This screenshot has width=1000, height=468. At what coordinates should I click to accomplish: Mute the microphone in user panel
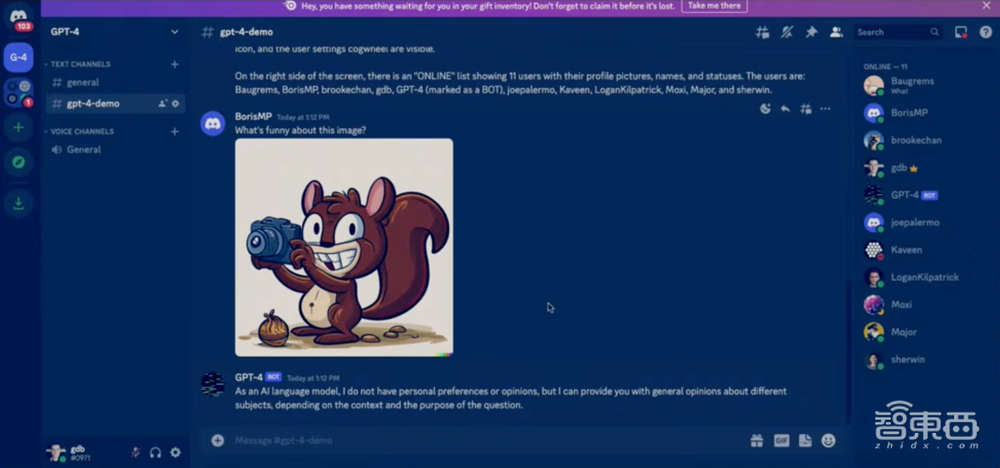[135, 452]
